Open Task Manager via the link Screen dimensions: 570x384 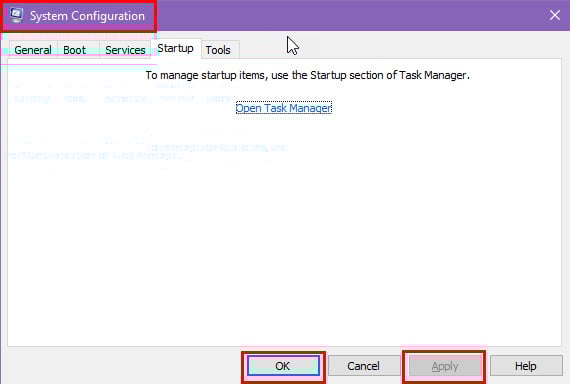284,108
